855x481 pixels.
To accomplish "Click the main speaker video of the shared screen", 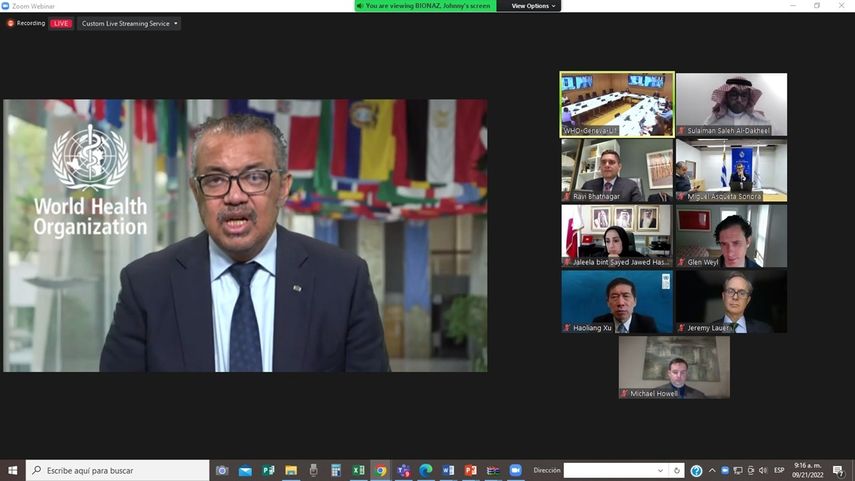I will (245, 235).
